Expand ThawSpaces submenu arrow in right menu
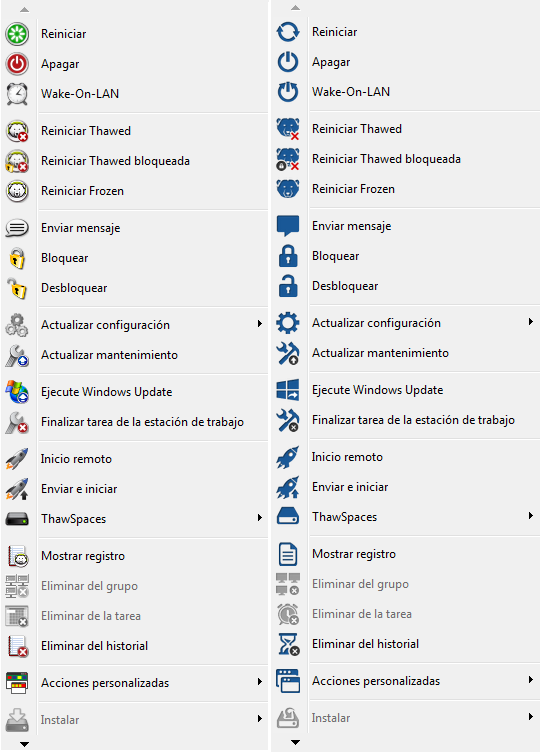542x752 pixels. pyautogui.click(x=530, y=516)
